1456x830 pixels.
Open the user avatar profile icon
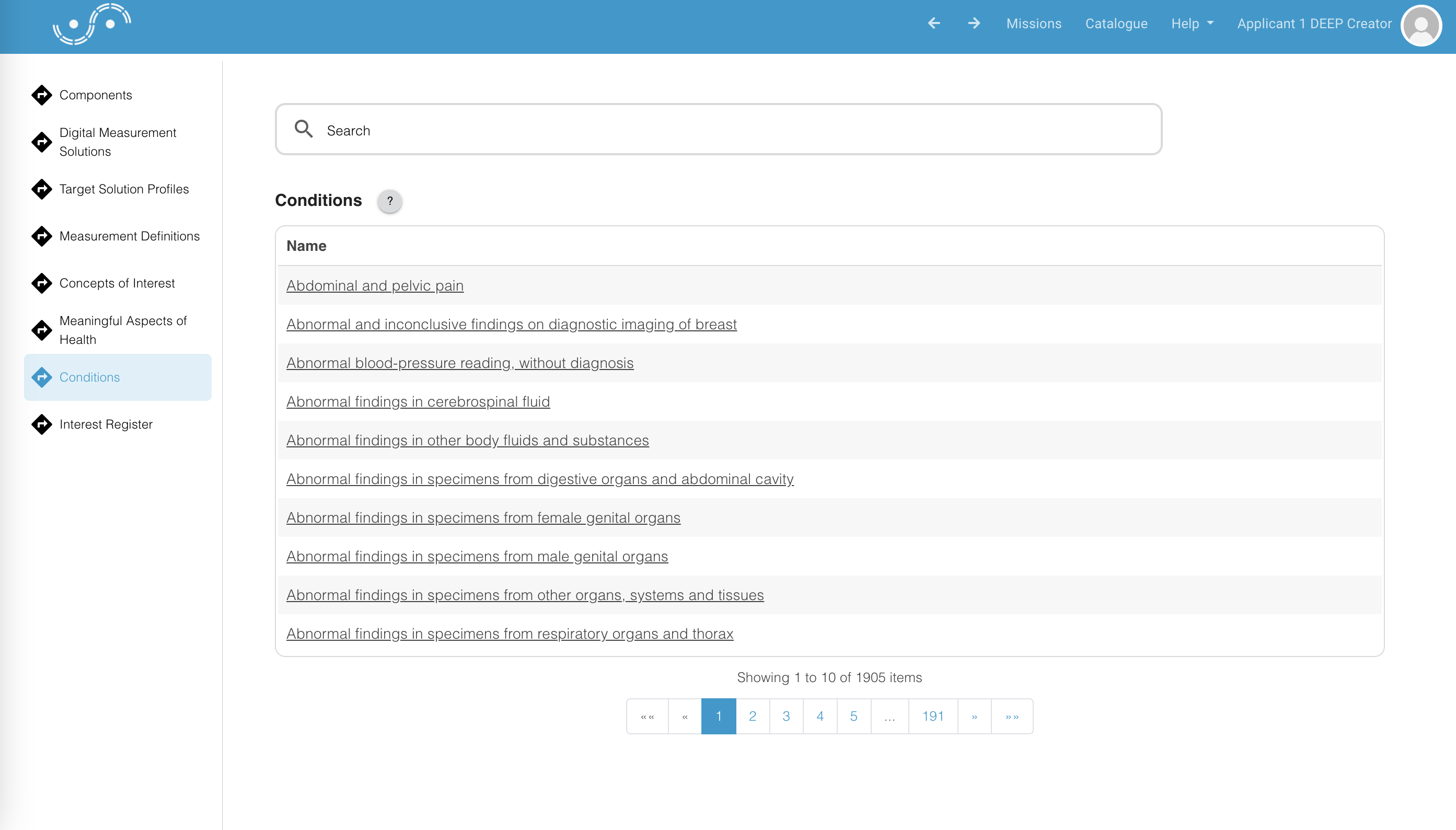pos(1421,25)
